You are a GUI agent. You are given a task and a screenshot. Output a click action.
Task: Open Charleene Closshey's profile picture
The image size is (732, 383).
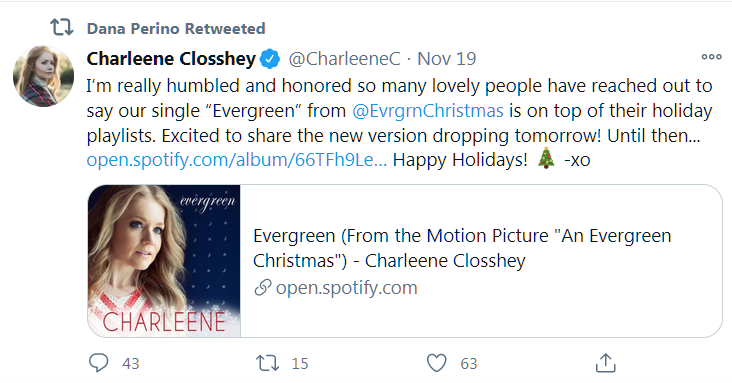43,76
